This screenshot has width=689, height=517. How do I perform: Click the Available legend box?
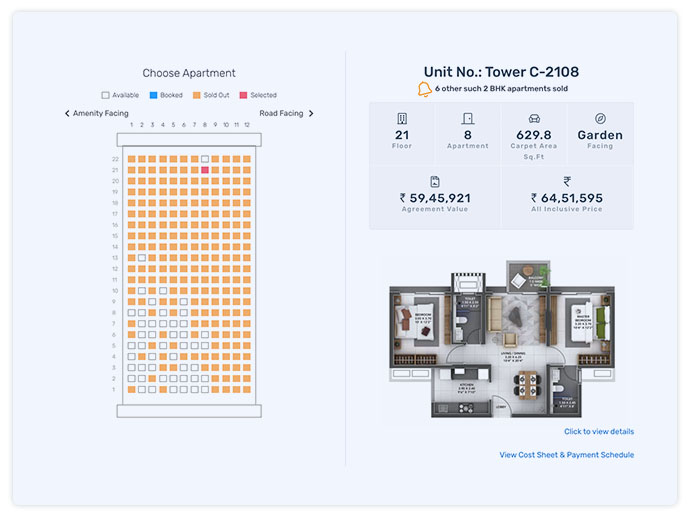point(105,95)
